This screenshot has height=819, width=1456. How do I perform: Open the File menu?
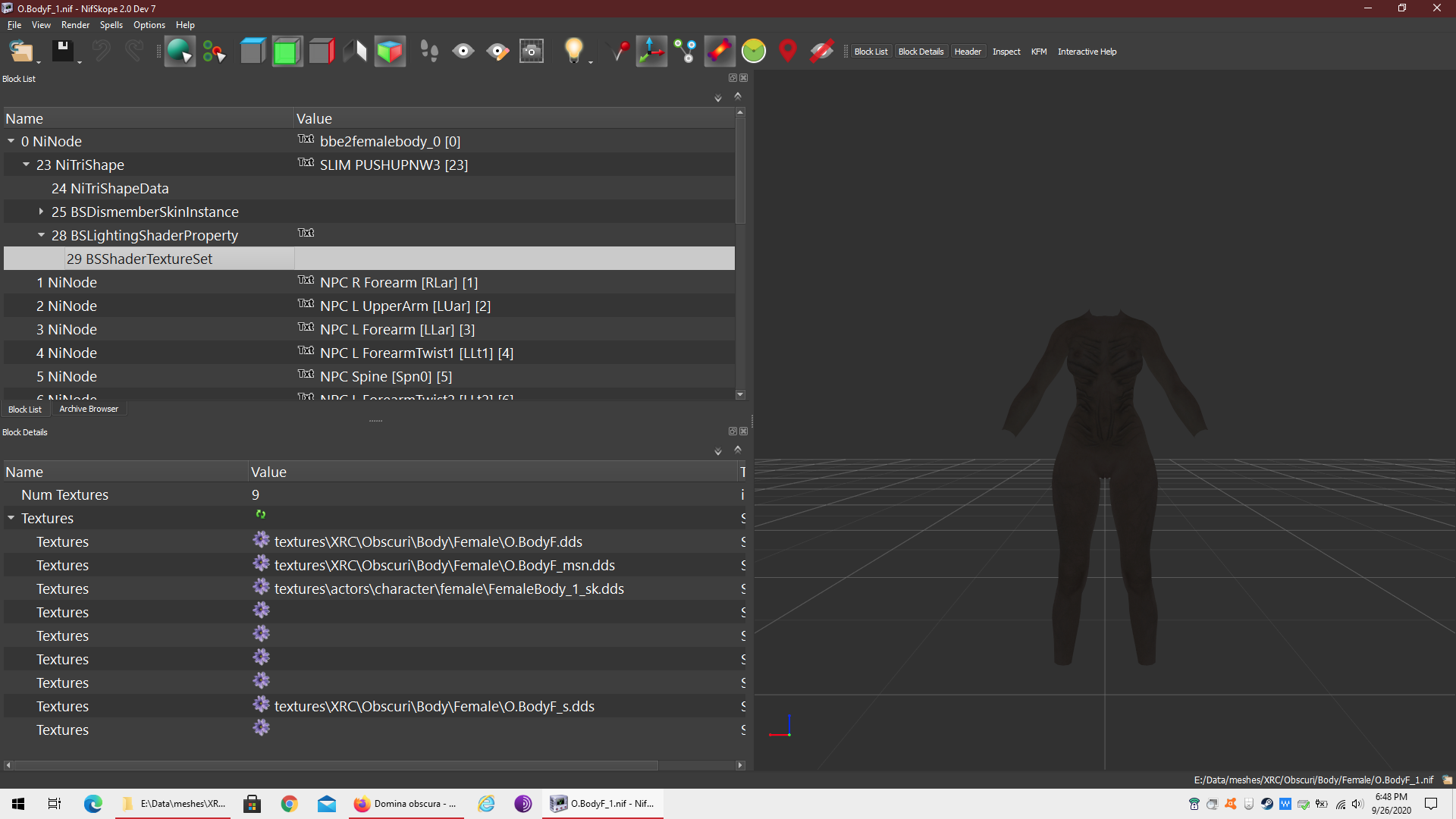click(14, 25)
